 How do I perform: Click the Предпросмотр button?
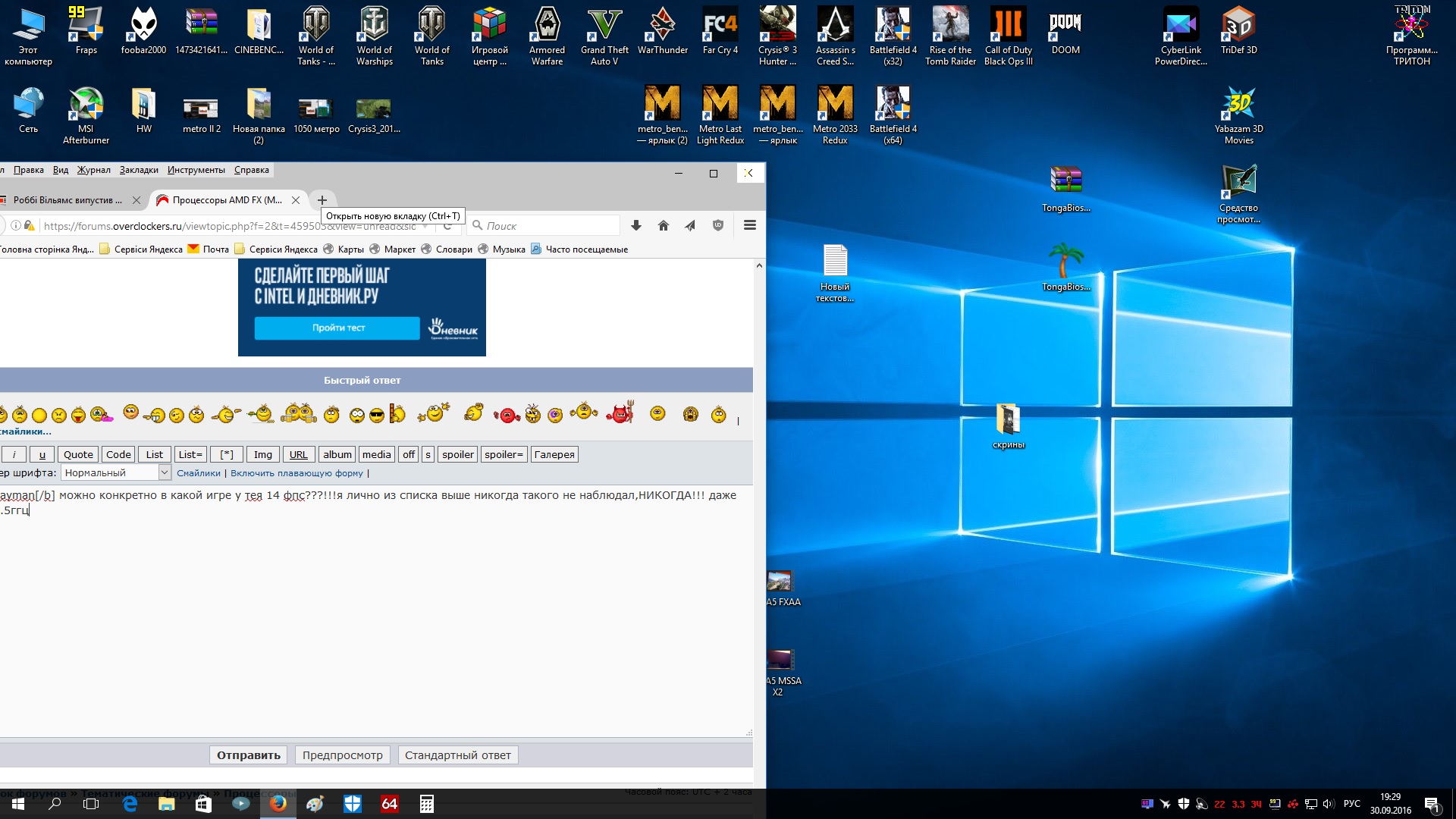coord(342,755)
